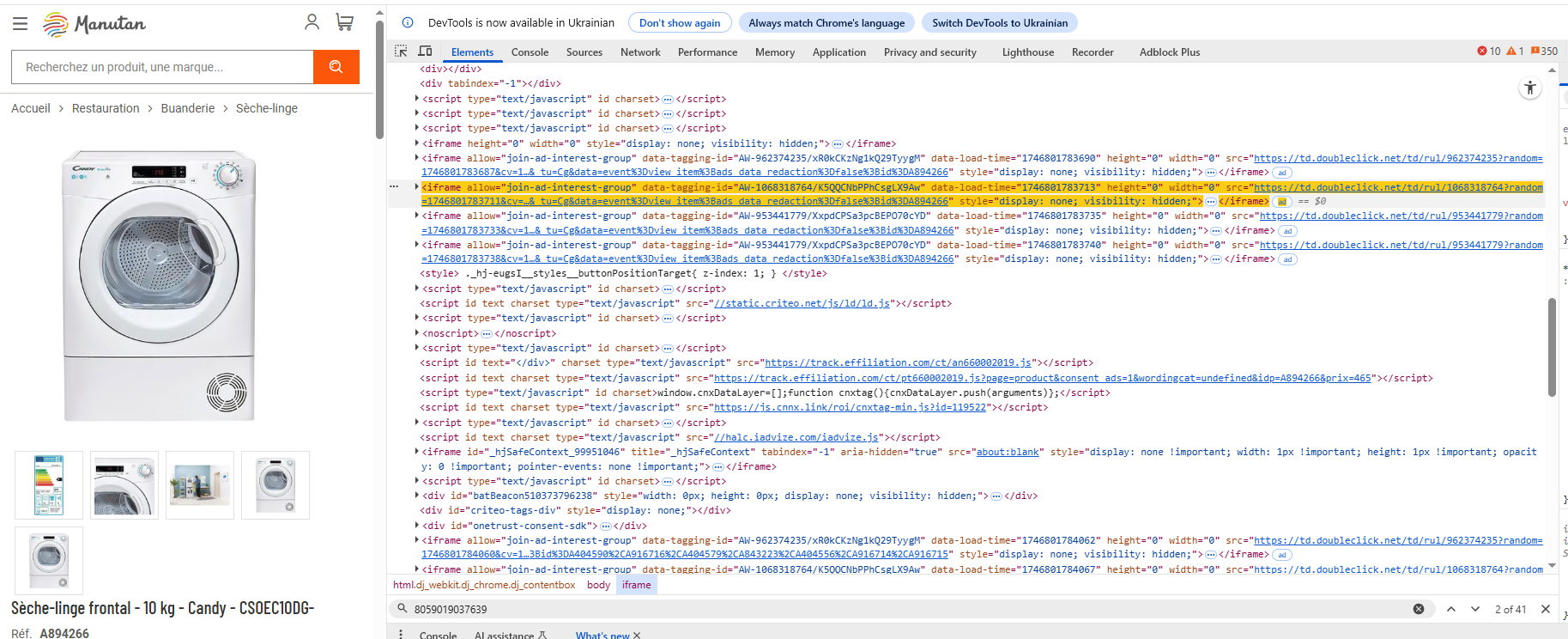Open the Sources tab
This screenshot has width=1568, height=639.
pyautogui.click(x=584, y=52)
